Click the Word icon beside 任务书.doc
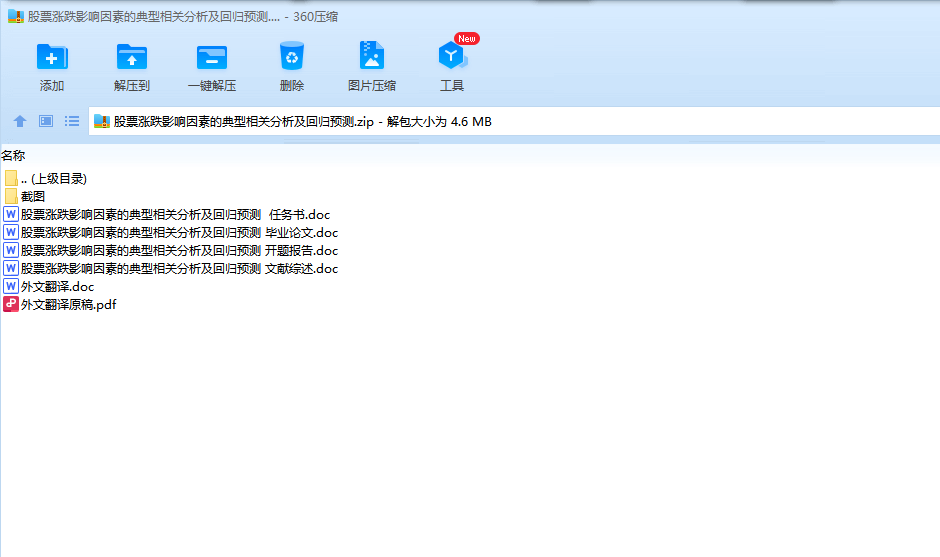This screenshot has height=557, width=940. click(x=11, y=214)
